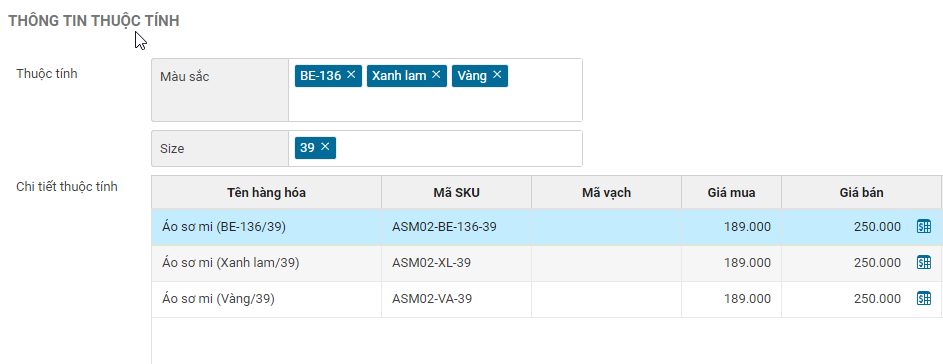
Task: Click the Mã vạch column header
Action: pyautogui.click(x=606, y=193)
